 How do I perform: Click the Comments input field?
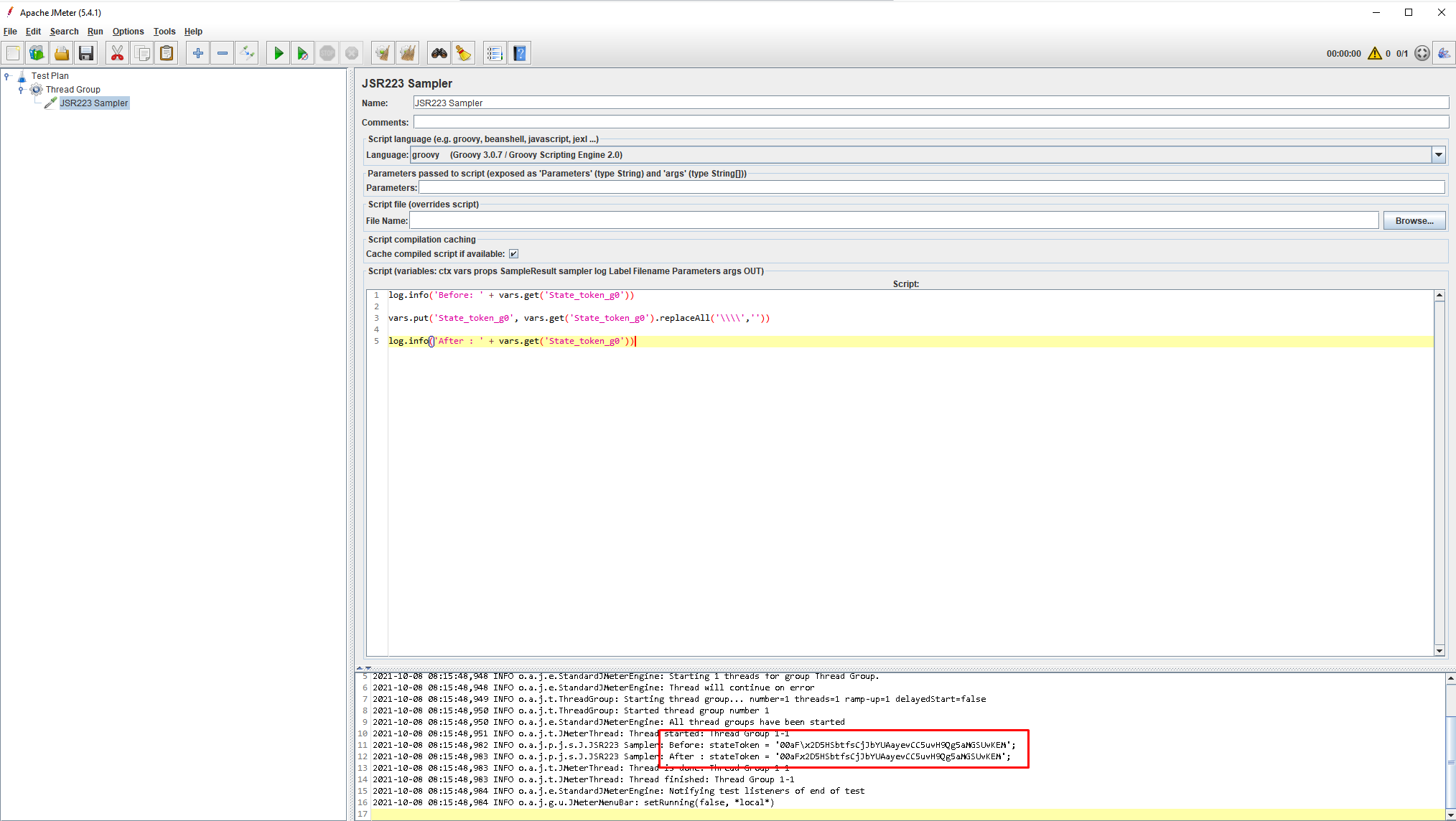point(930,123)
